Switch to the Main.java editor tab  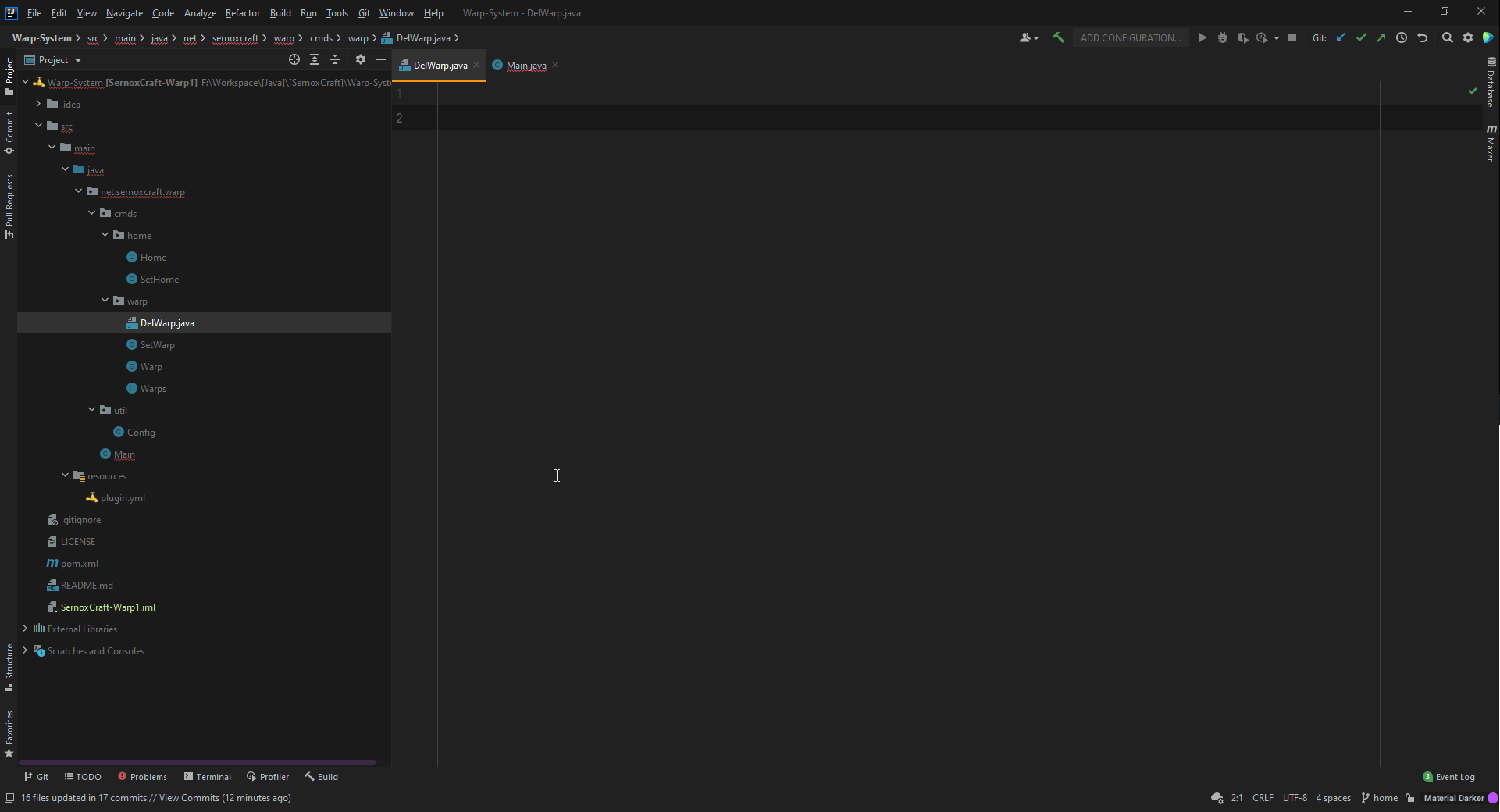coord(526,66)
